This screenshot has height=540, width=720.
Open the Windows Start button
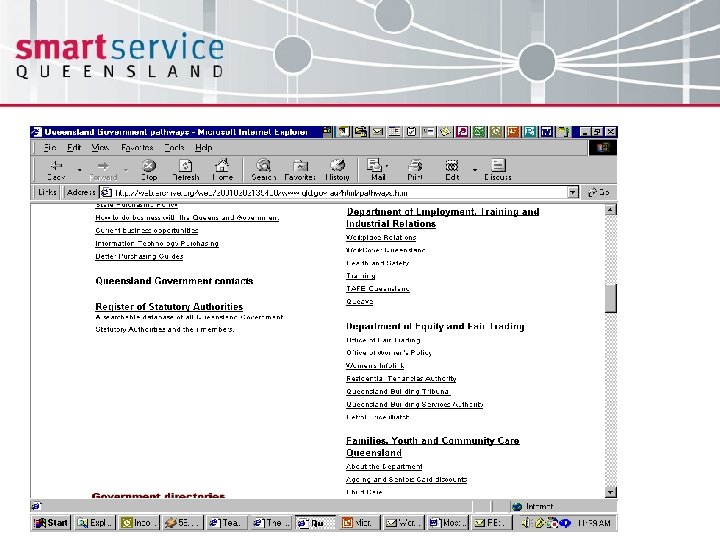[x=51, y=523]
